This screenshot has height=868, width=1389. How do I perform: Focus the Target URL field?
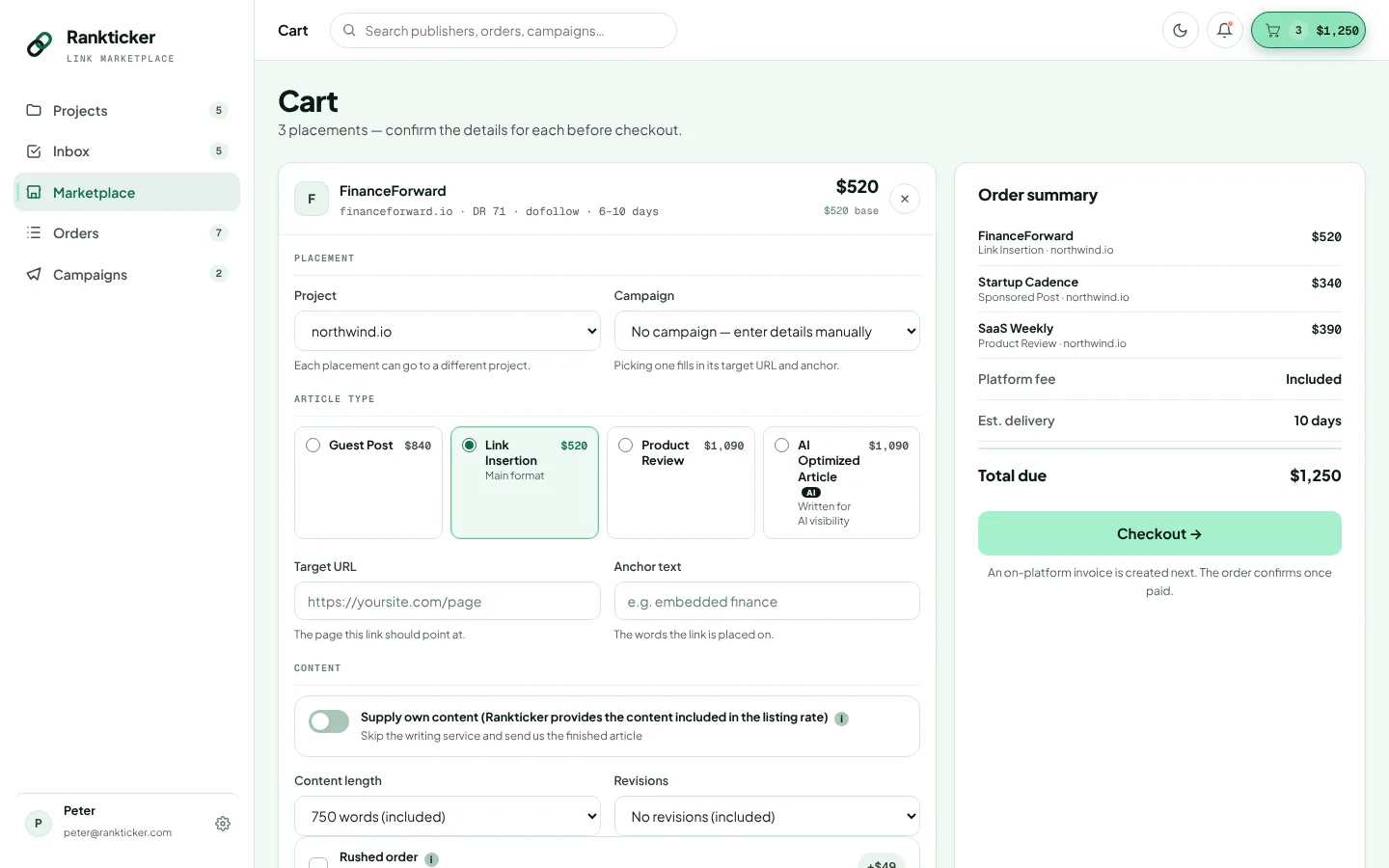448,601
